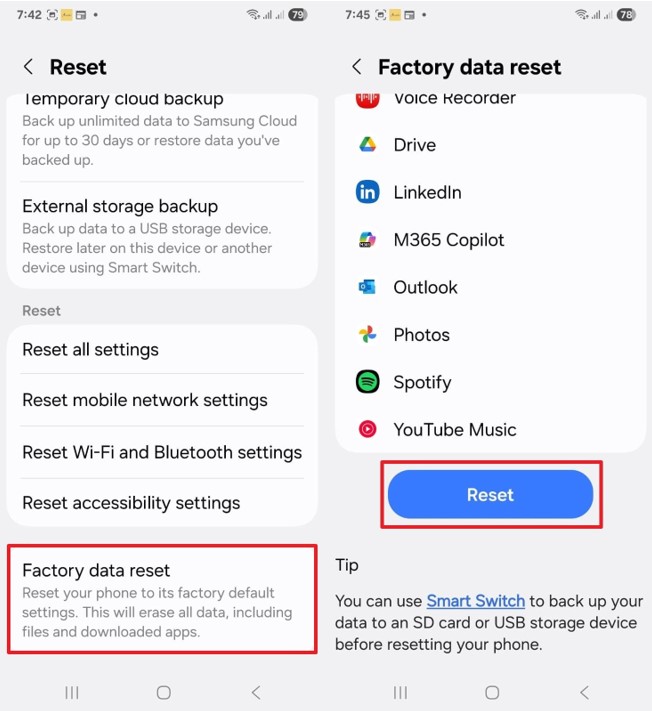Choose Reset mobile network settings

(162, 400)
